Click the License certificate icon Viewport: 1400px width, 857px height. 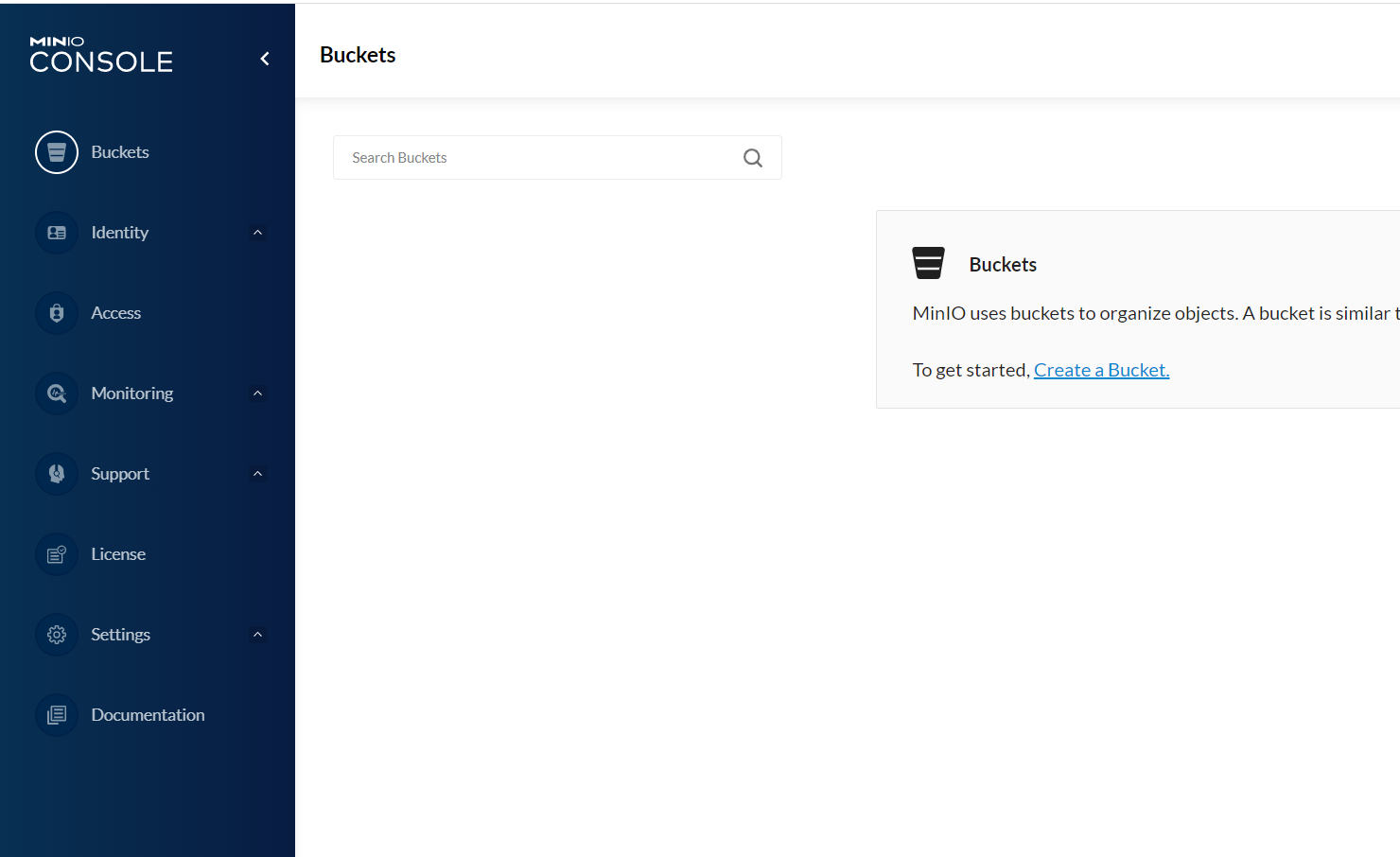(x=57, y=554)
